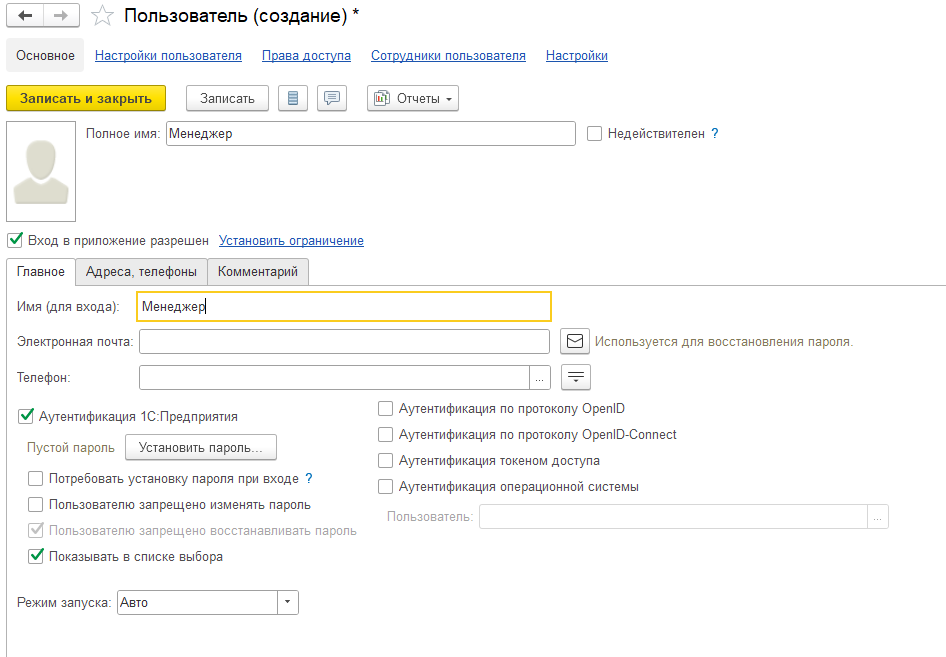Open the Адреса, телефоны tab
946x657 pixels.
141,271
